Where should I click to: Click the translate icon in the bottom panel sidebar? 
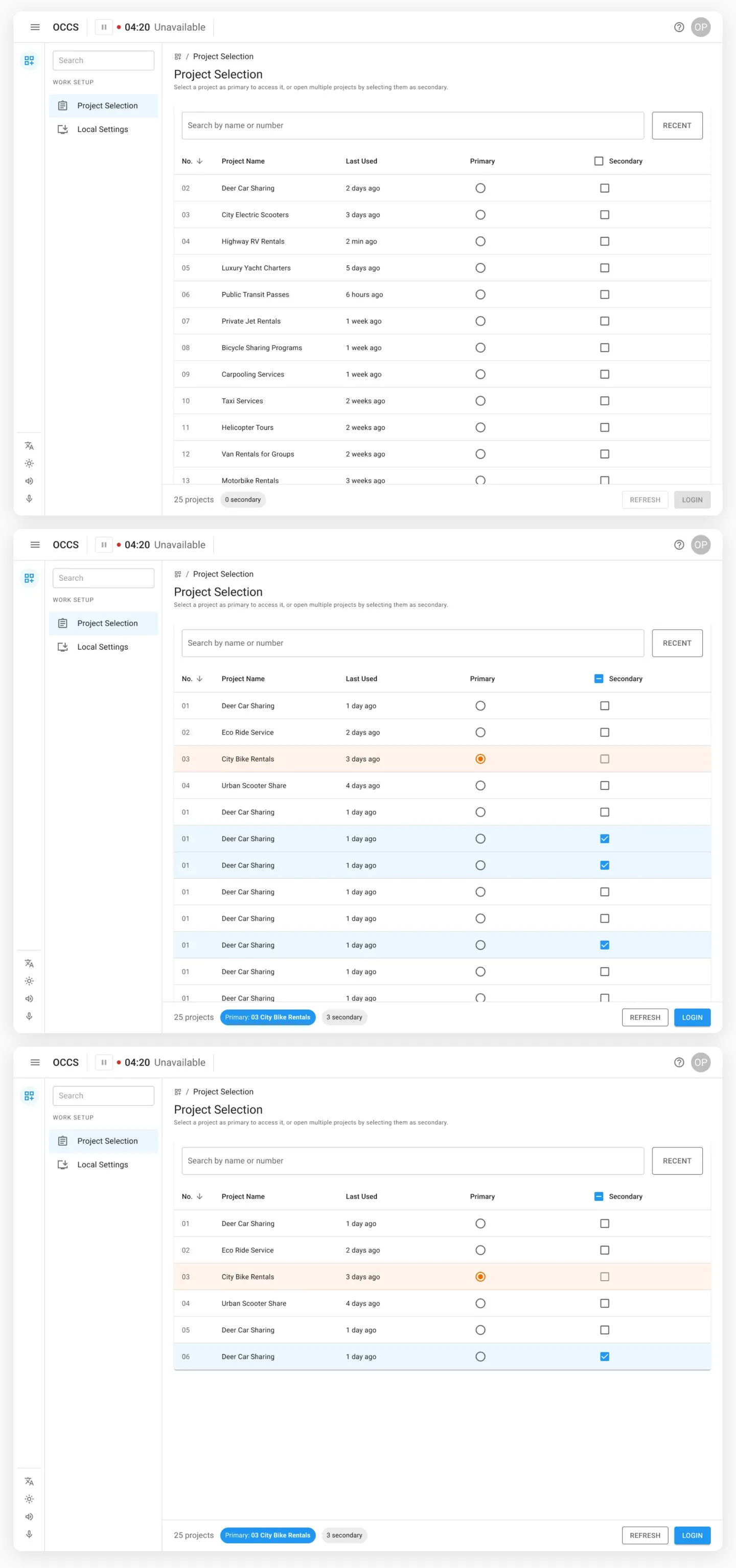[x=29, y=1481]
